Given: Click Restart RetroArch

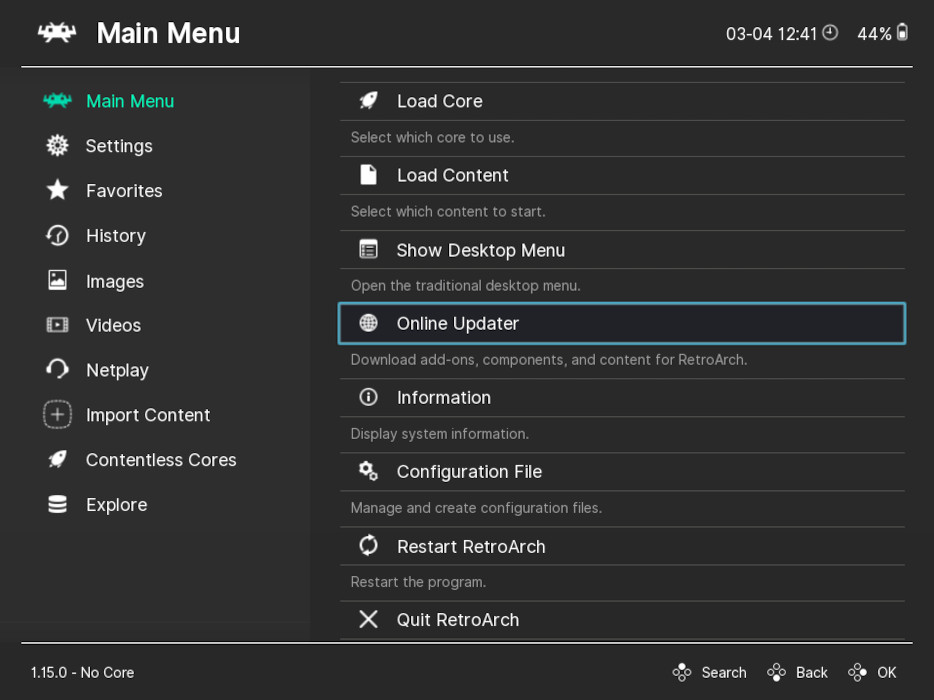Looking at the screenshot, I should 471,546.
